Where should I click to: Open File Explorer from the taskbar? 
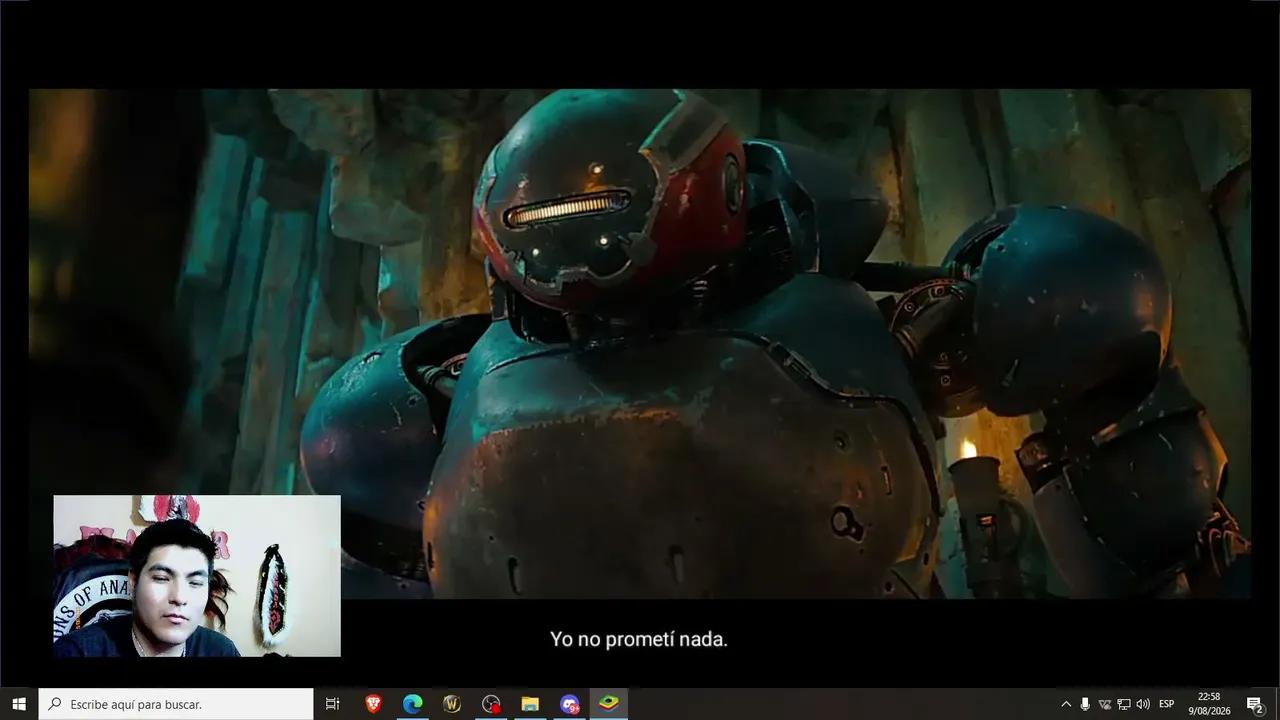click(x=530, y=704)
